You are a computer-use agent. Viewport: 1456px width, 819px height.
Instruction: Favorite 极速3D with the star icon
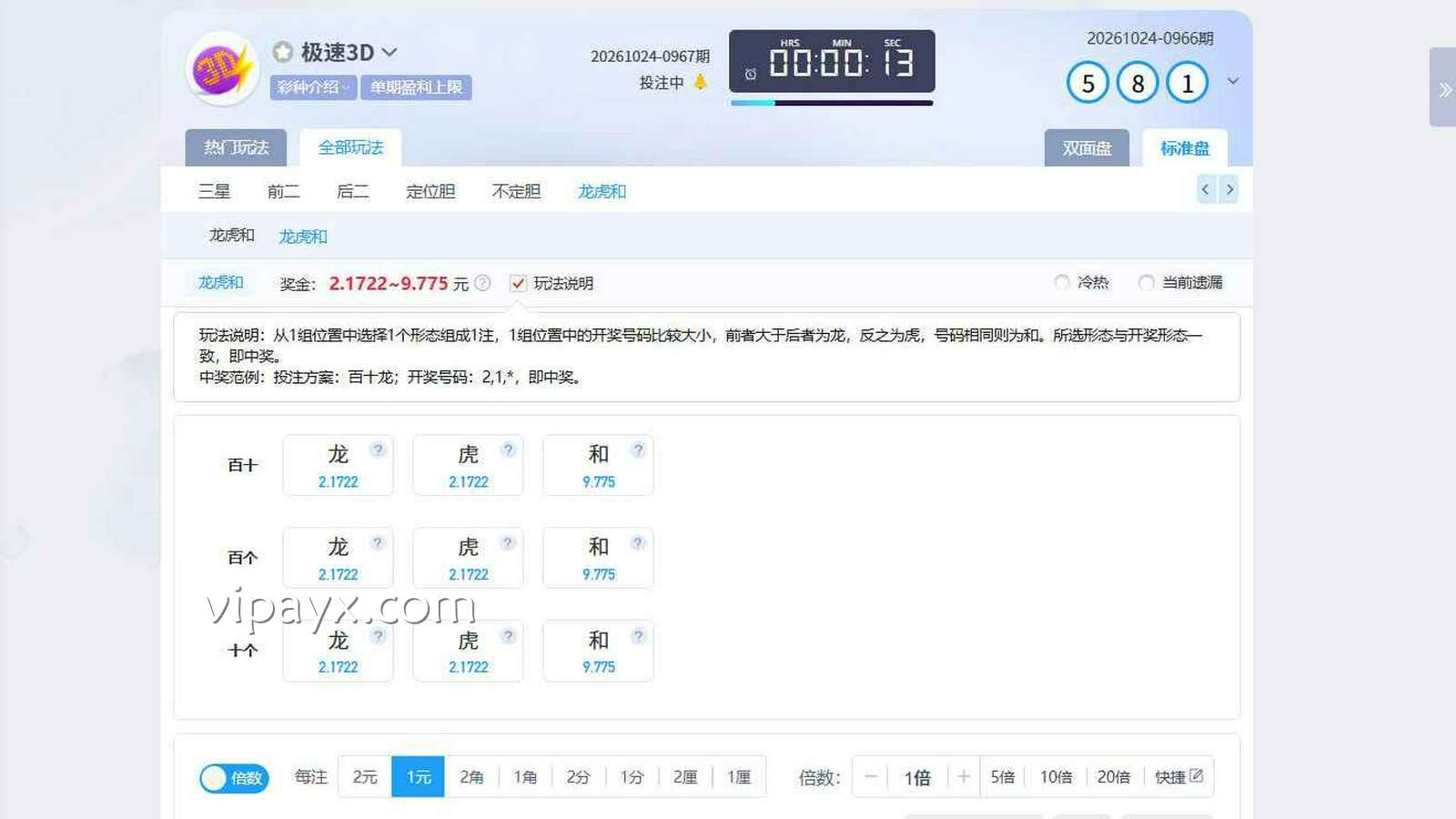point(283,52)
